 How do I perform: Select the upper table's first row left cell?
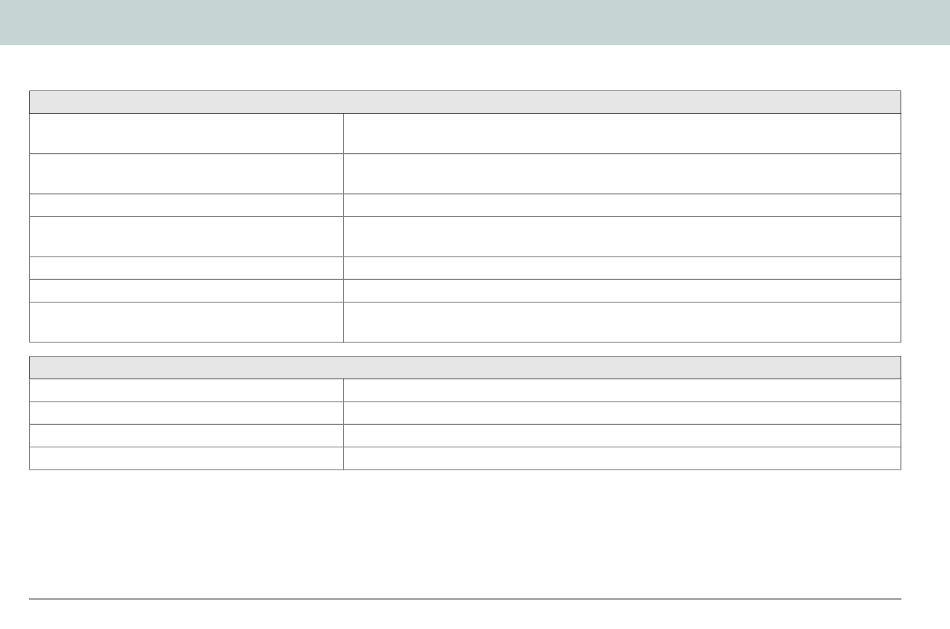(x=187, y=133)
